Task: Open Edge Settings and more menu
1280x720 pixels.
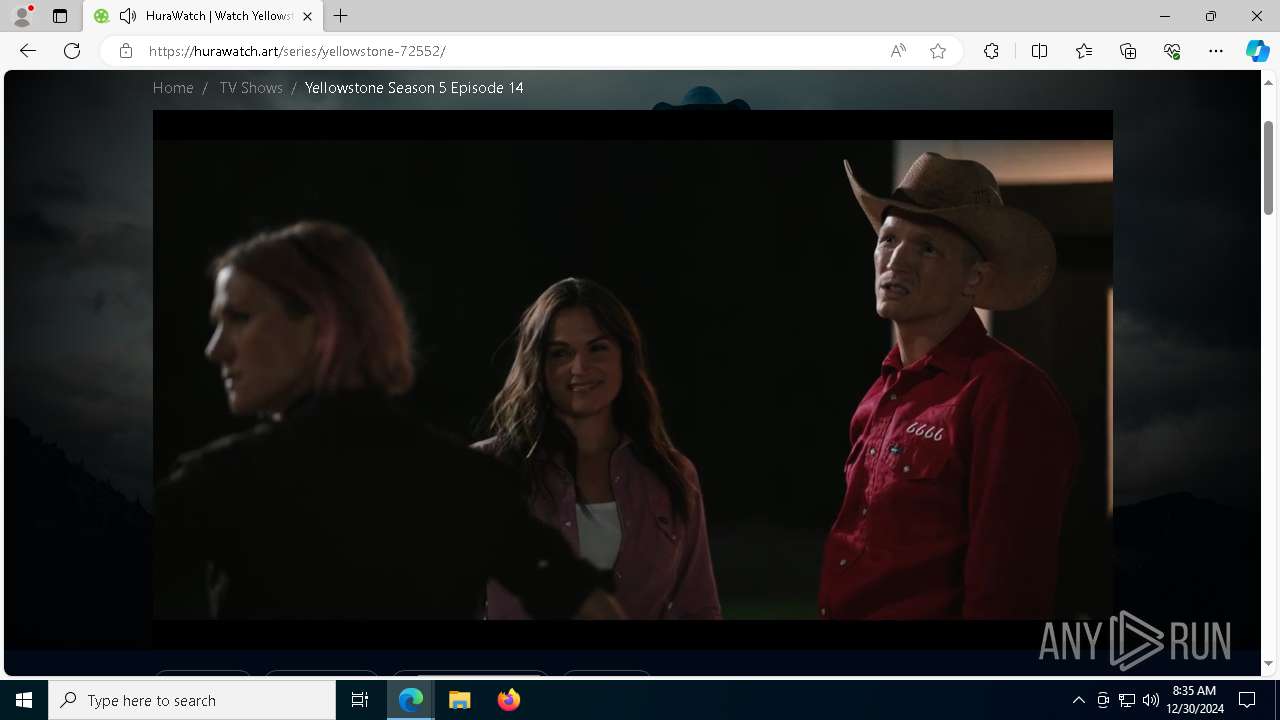Action: 1216,51
